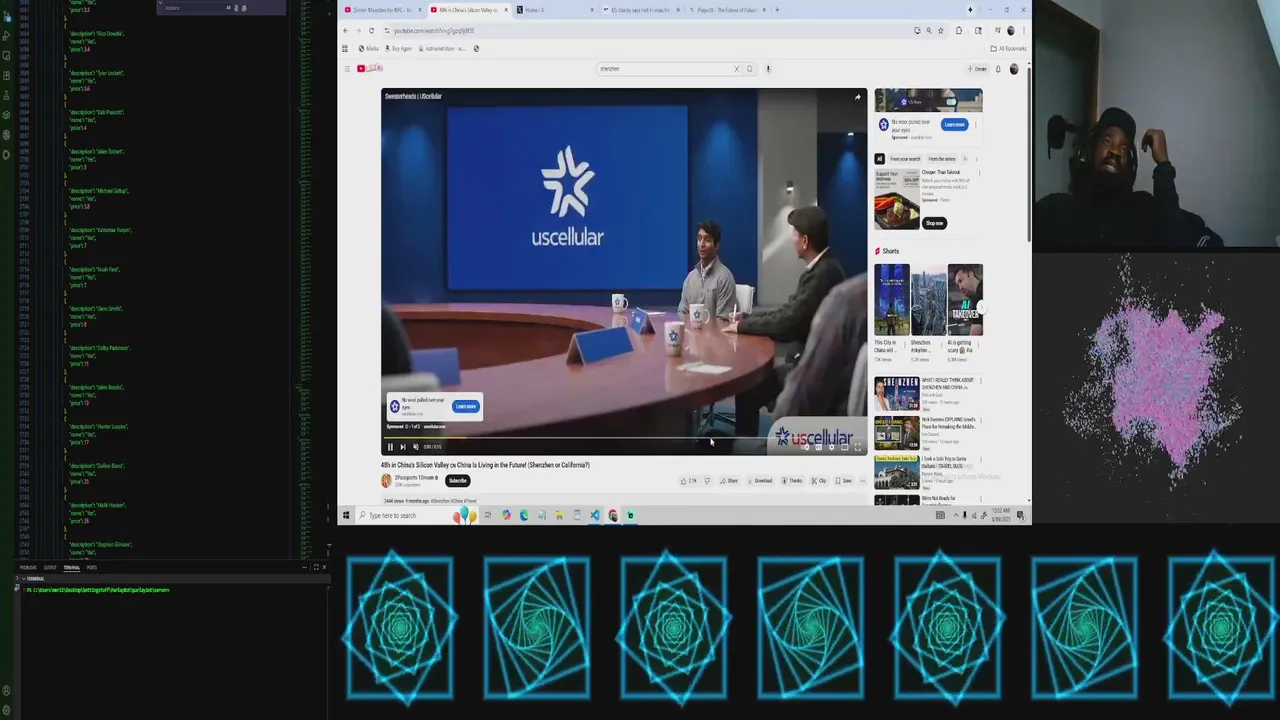Screen dimensions: 1280x720
Task: Save the video to a playlist
Action: pyautogui.click(x=844, y=481)
